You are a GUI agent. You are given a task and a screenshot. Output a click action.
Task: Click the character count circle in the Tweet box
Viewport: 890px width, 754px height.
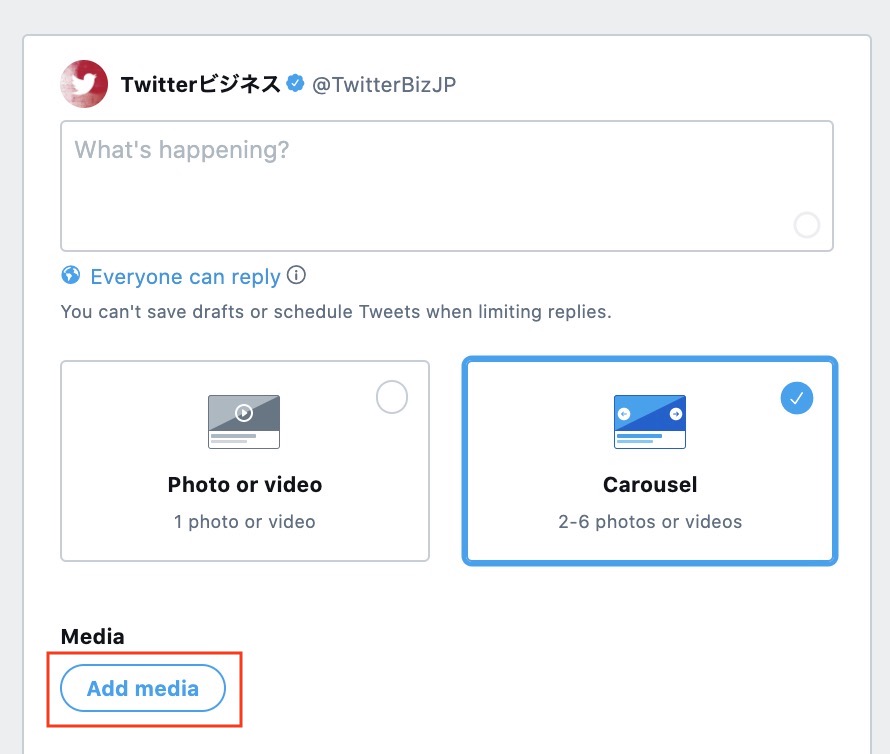point(807,225)
